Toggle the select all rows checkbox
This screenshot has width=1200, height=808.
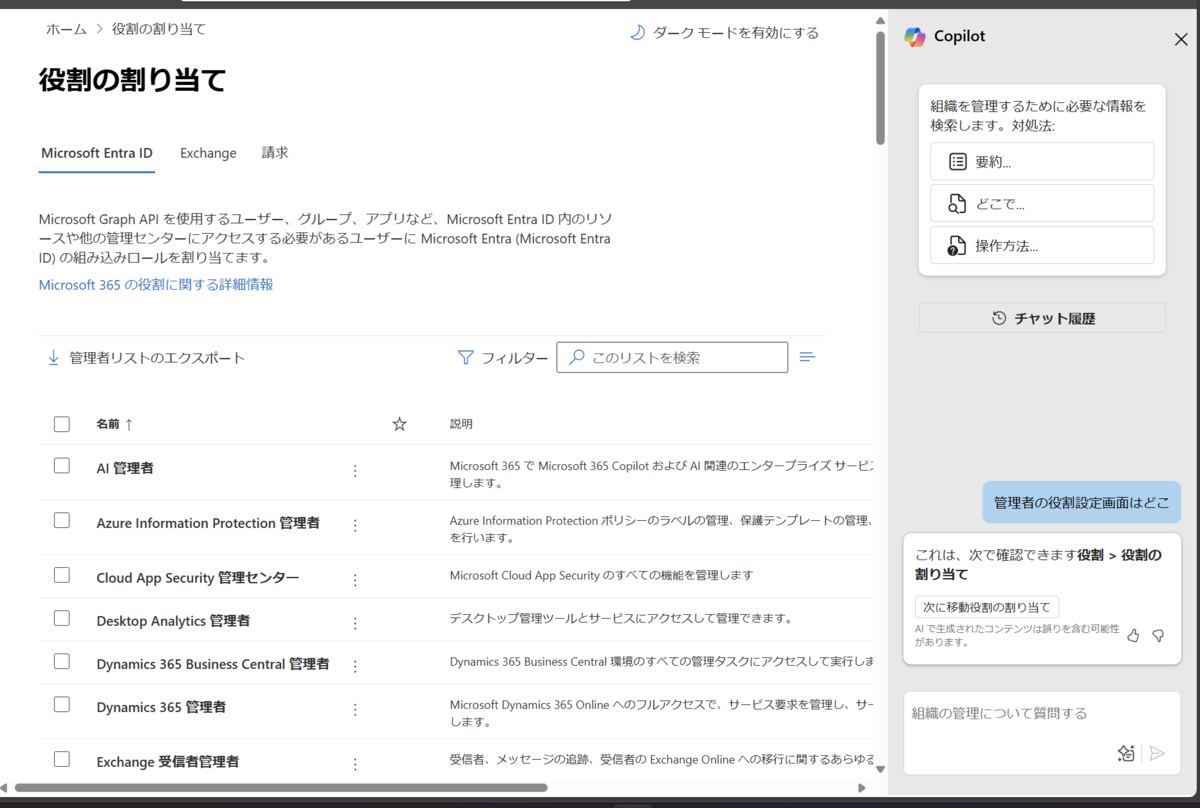pyautogui.click(x=62, y=424)
